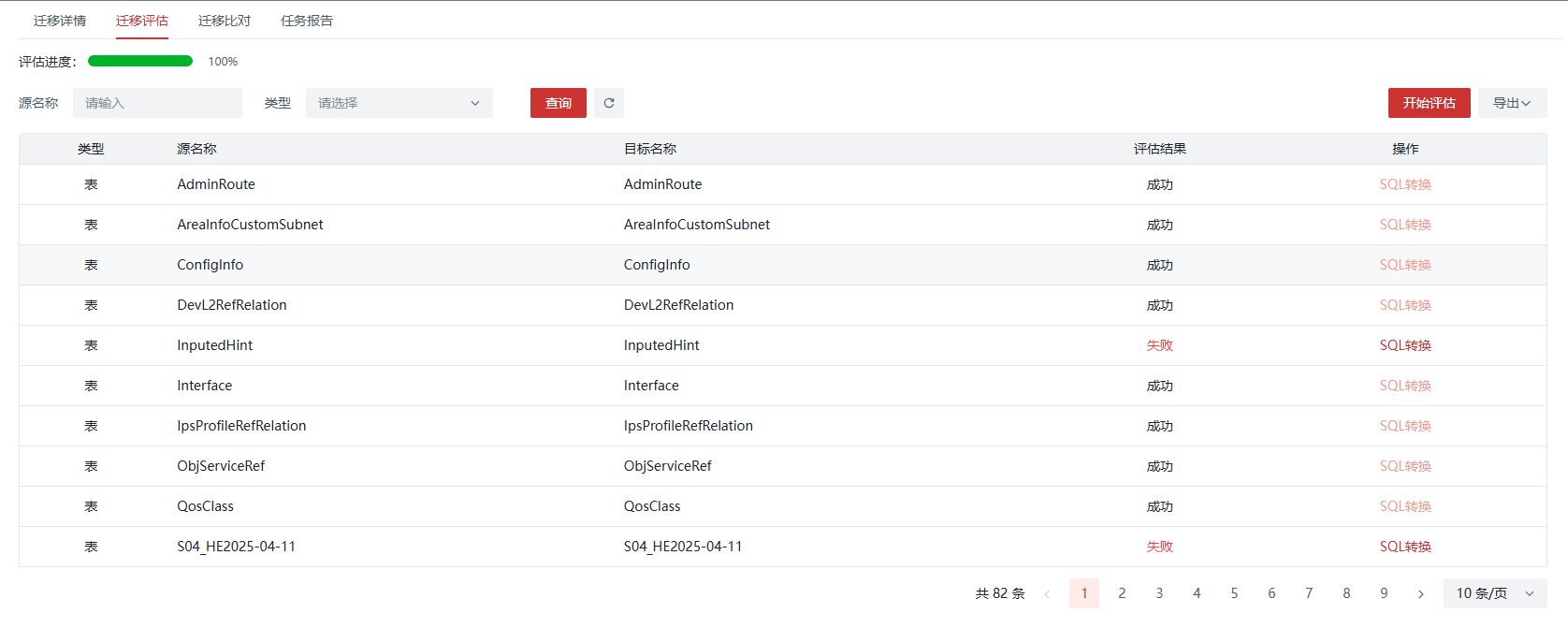Open the 类型 select dropdown
Viewport: 1568px width, 628px height.
[x=399, y=103]
